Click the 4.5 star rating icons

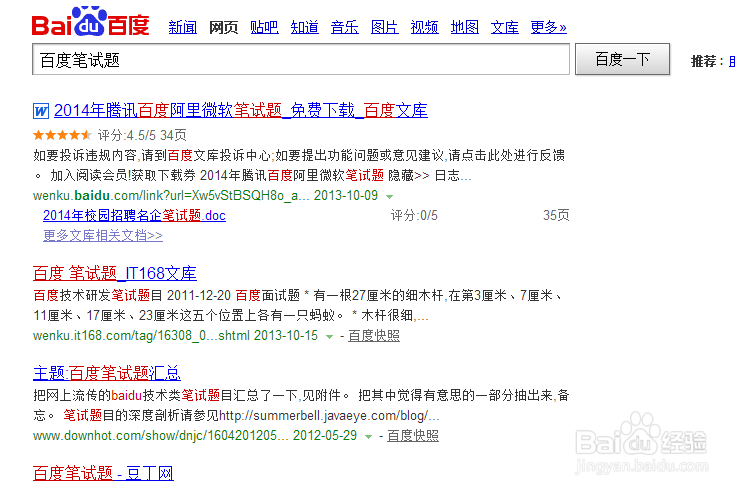tap(62, 135)
